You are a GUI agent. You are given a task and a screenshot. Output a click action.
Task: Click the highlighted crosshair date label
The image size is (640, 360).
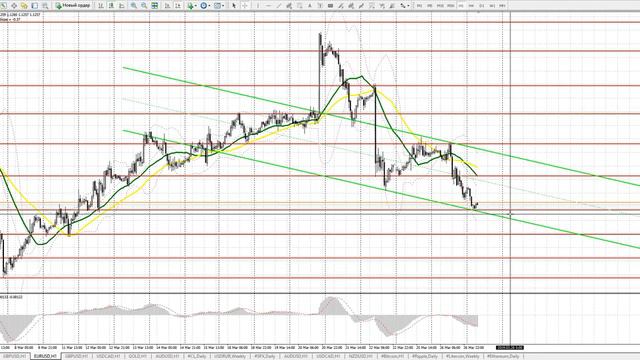tap(509, 348)
